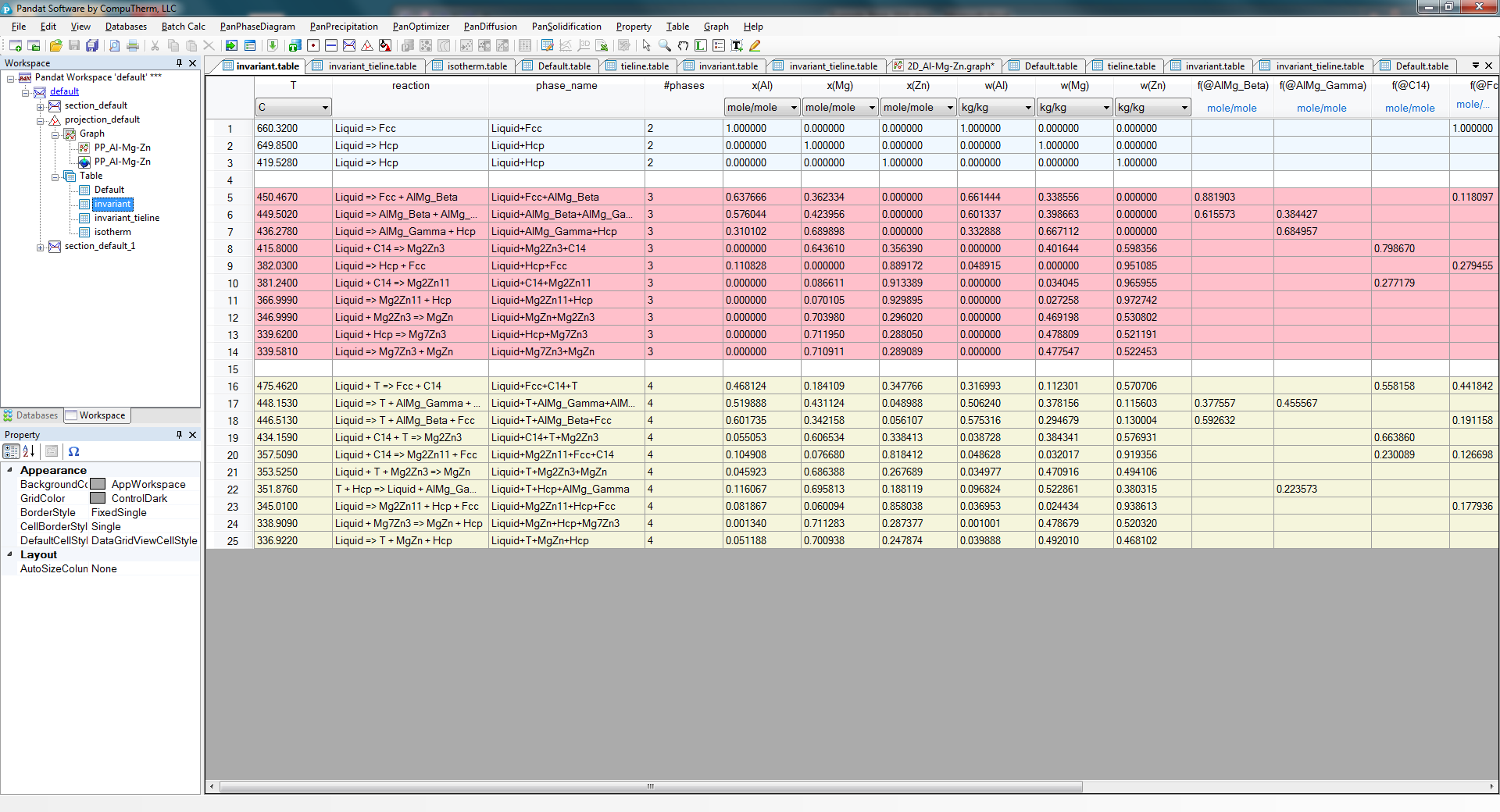
Task: Open the PanPhaseDiagram menu
Action: 257,27
